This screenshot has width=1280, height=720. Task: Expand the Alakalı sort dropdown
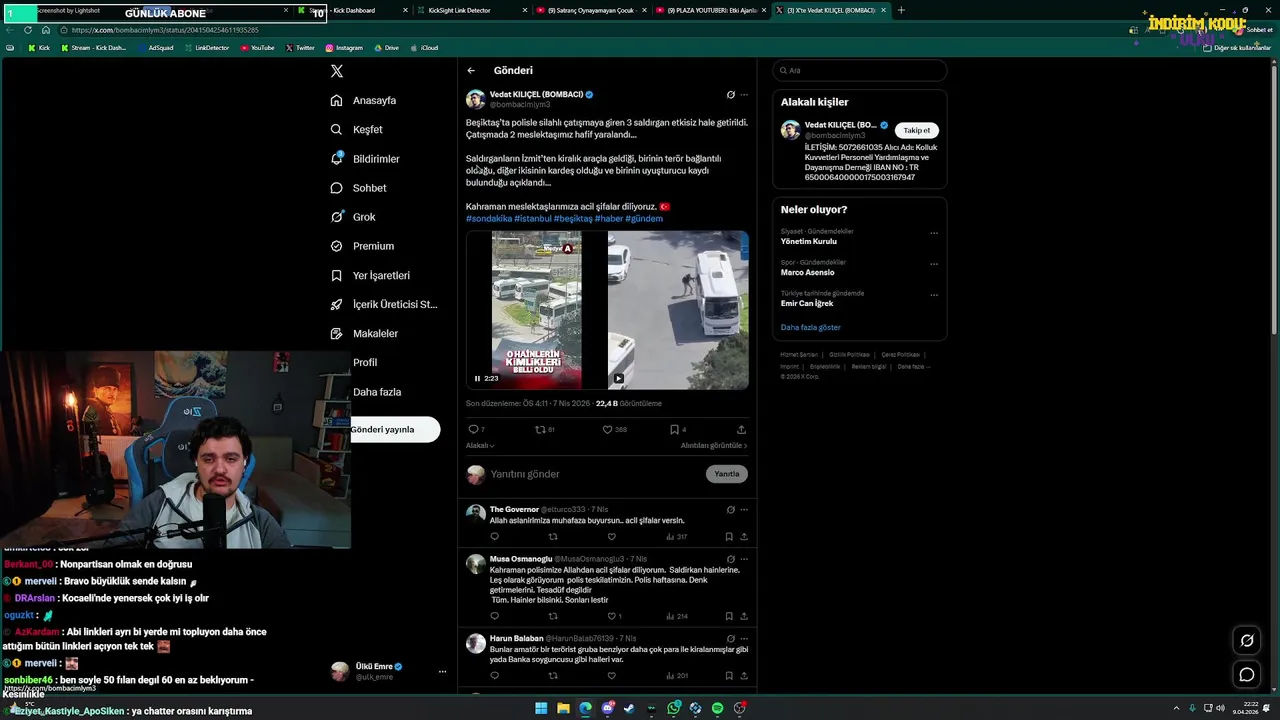pos(480,446)
